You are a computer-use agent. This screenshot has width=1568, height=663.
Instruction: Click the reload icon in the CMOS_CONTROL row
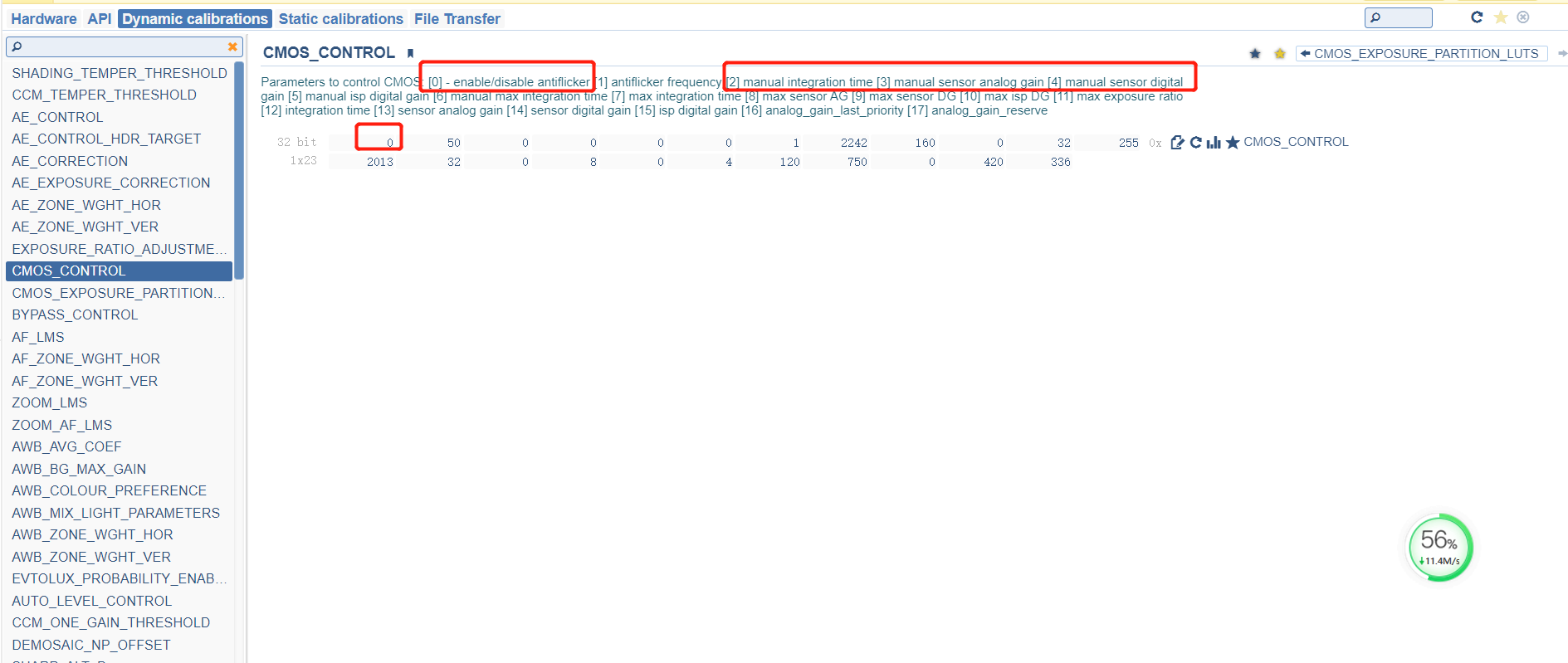[1195, 143]
